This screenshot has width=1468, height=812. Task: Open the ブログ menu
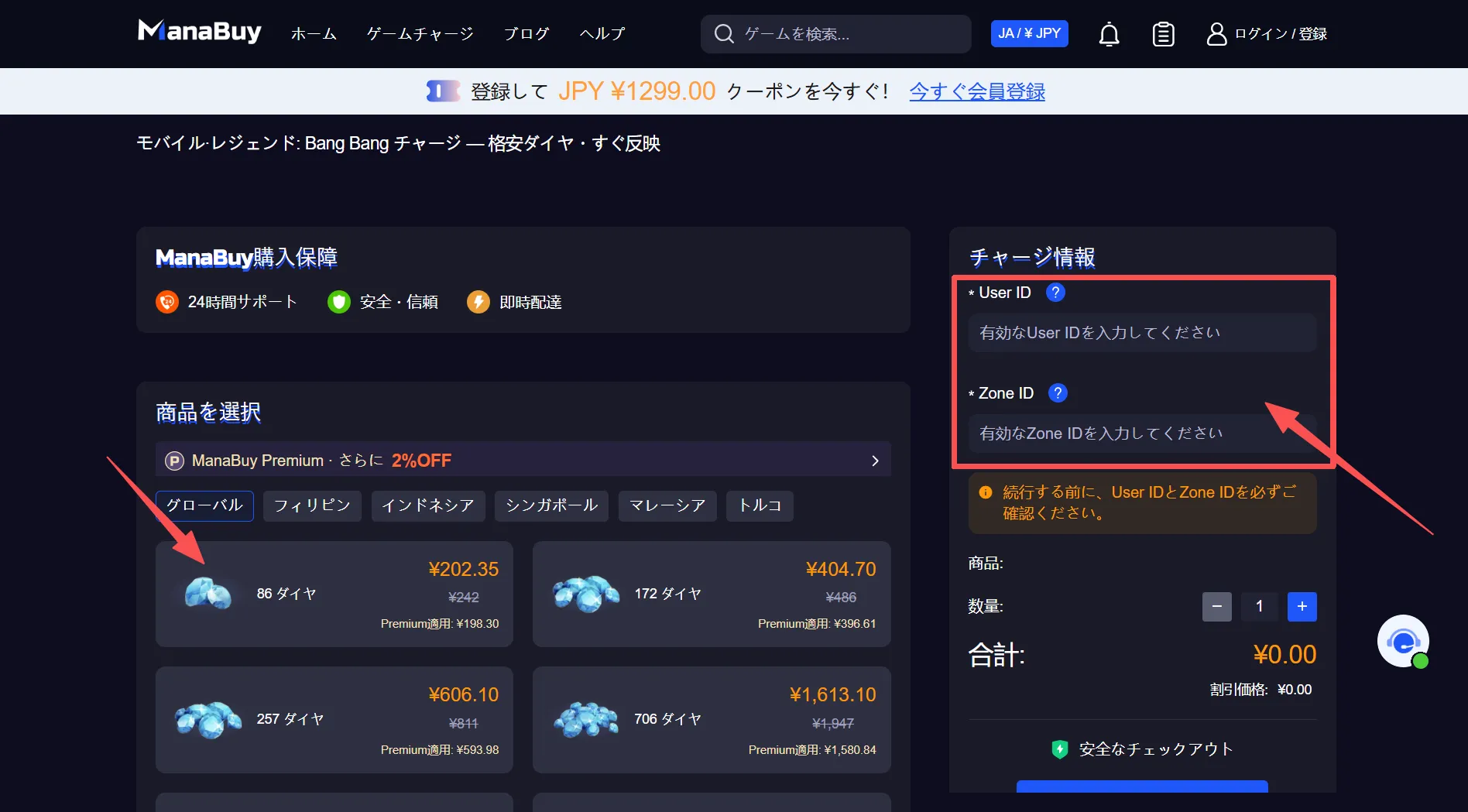pos(526,34)
